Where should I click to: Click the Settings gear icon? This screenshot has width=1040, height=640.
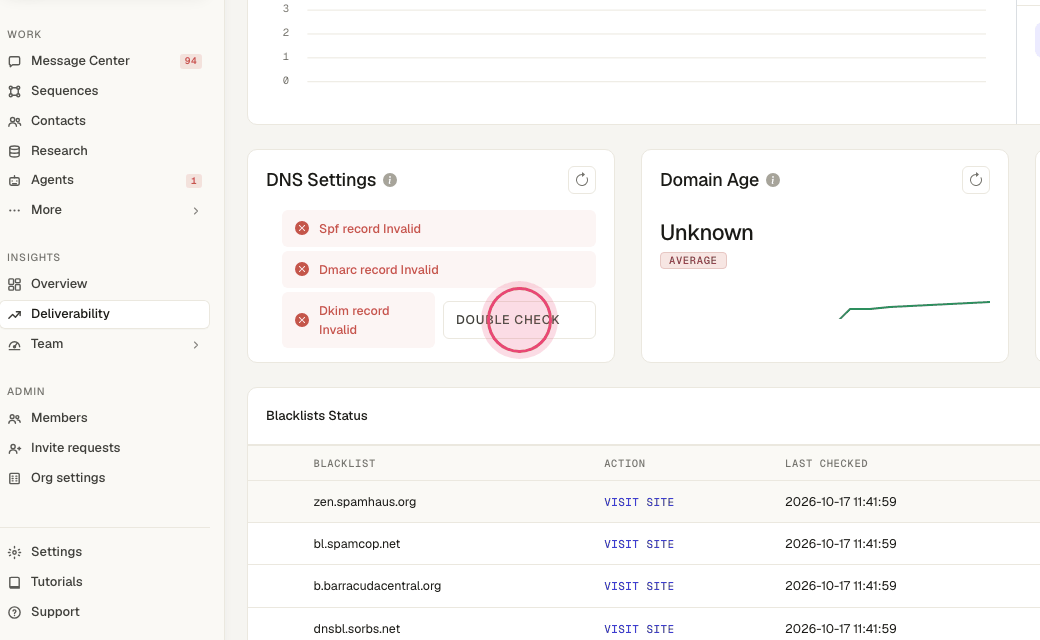15,552
